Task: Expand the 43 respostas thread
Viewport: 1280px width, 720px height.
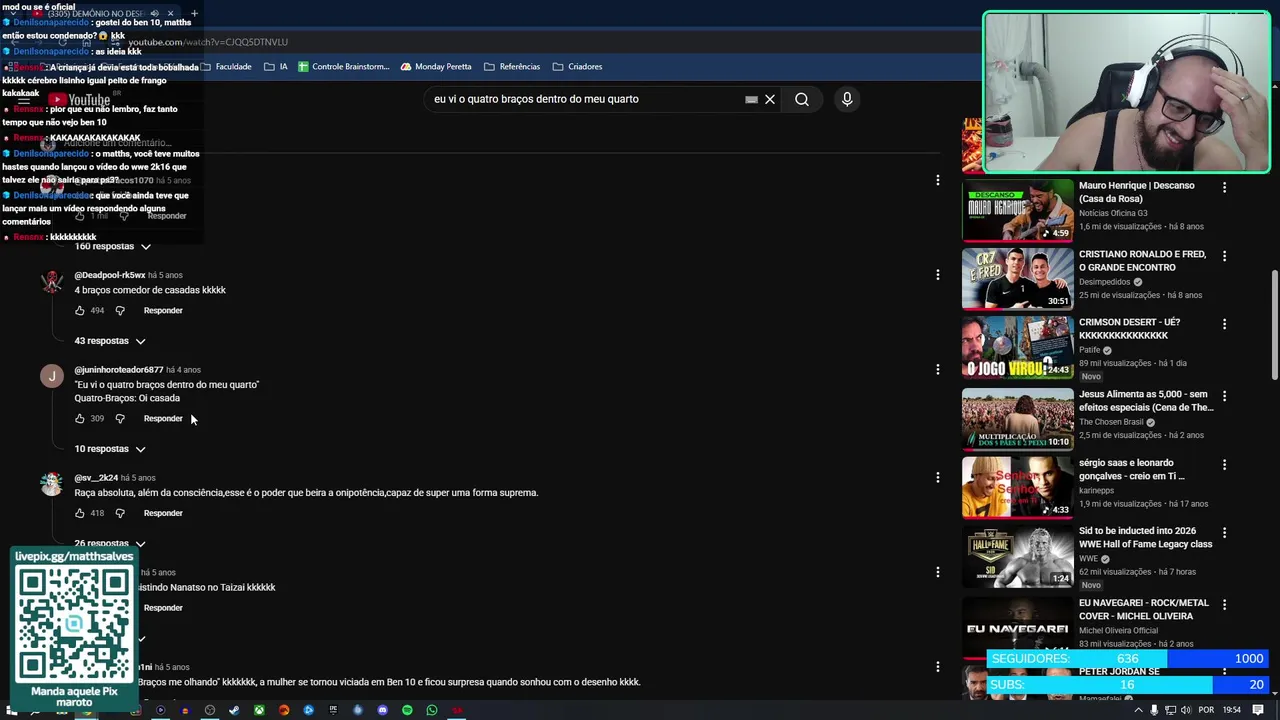Action: coord(110,341)
